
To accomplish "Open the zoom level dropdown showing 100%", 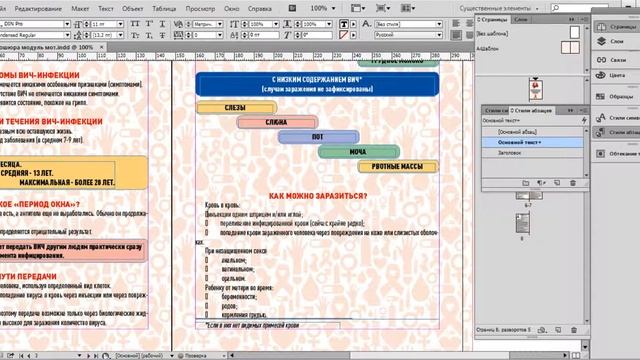I will click(x=333, y=8).
